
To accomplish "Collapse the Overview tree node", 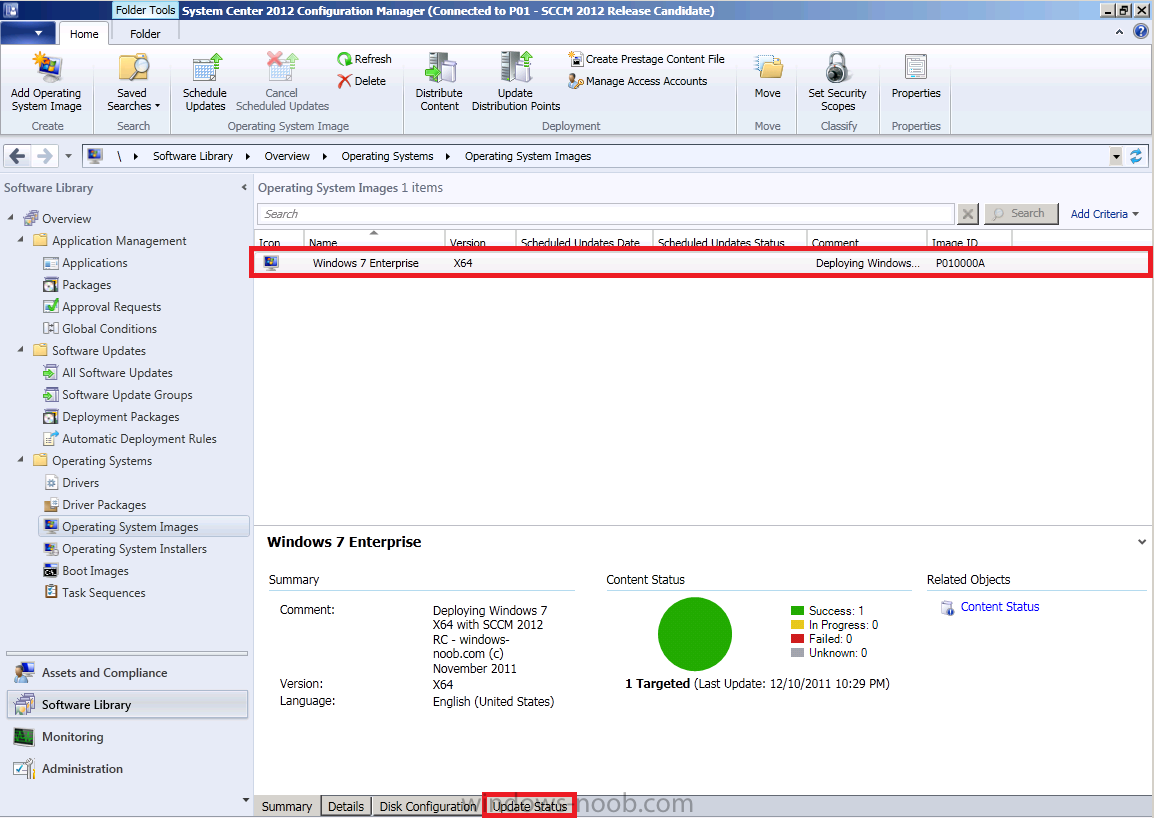I will tap(10, 218).
